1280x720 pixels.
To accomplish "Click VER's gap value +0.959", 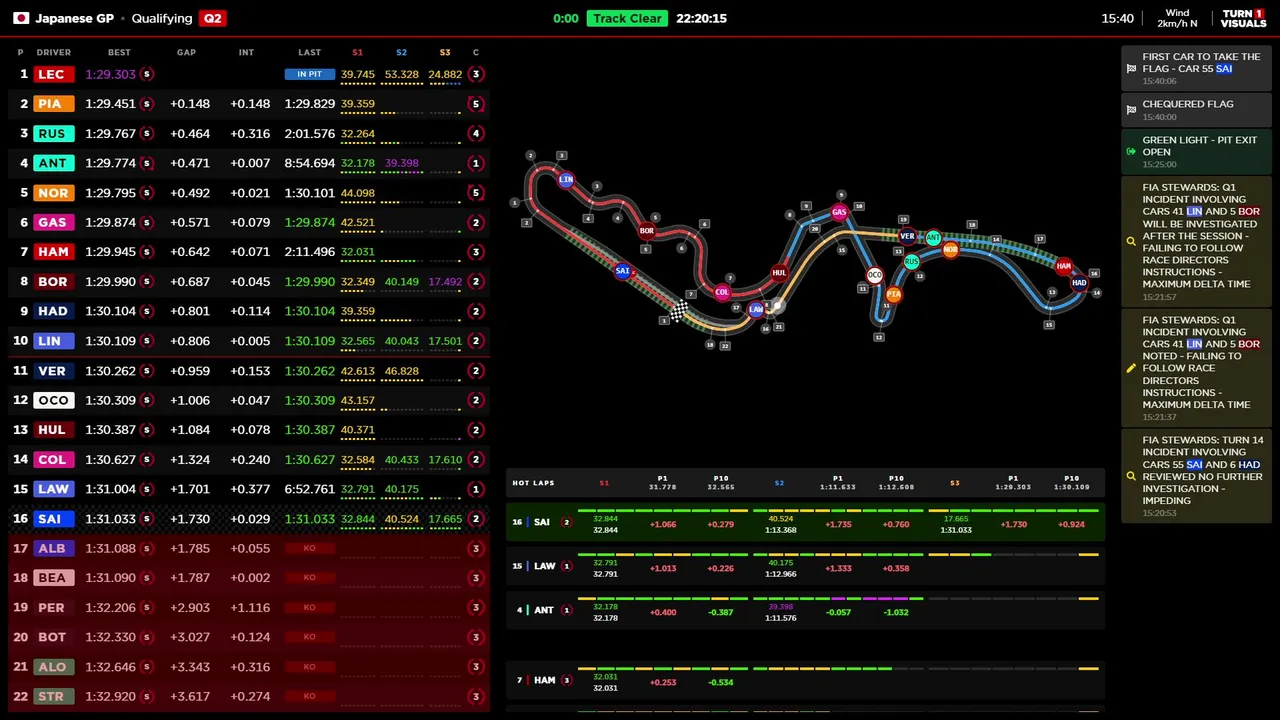I will (x=190, y=371).
